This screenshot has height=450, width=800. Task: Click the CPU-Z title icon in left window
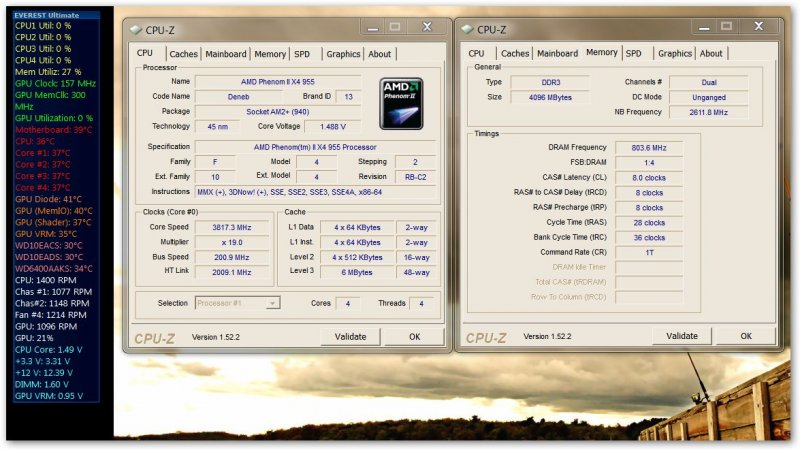tap(135, 30)
